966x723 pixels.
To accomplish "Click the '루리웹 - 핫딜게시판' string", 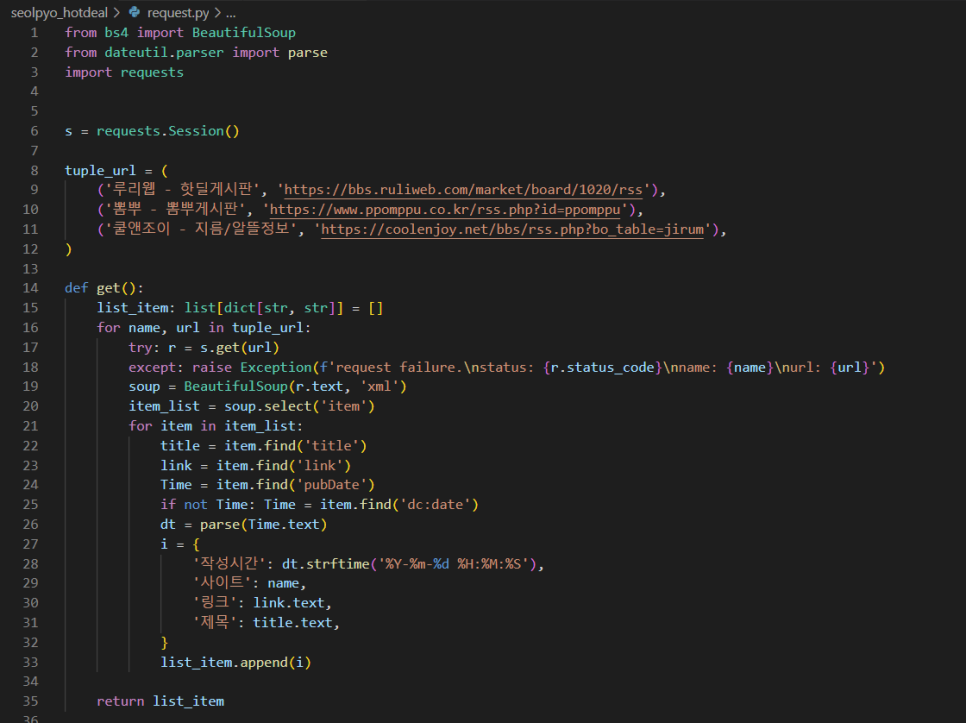I will pyautogui.click(x=183, y=190).
